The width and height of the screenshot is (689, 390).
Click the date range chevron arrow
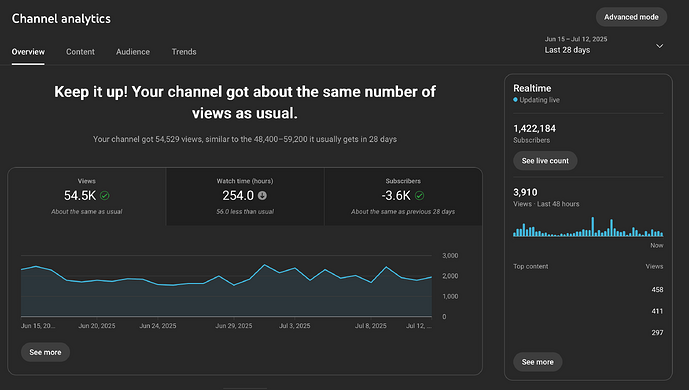[659, 46]
